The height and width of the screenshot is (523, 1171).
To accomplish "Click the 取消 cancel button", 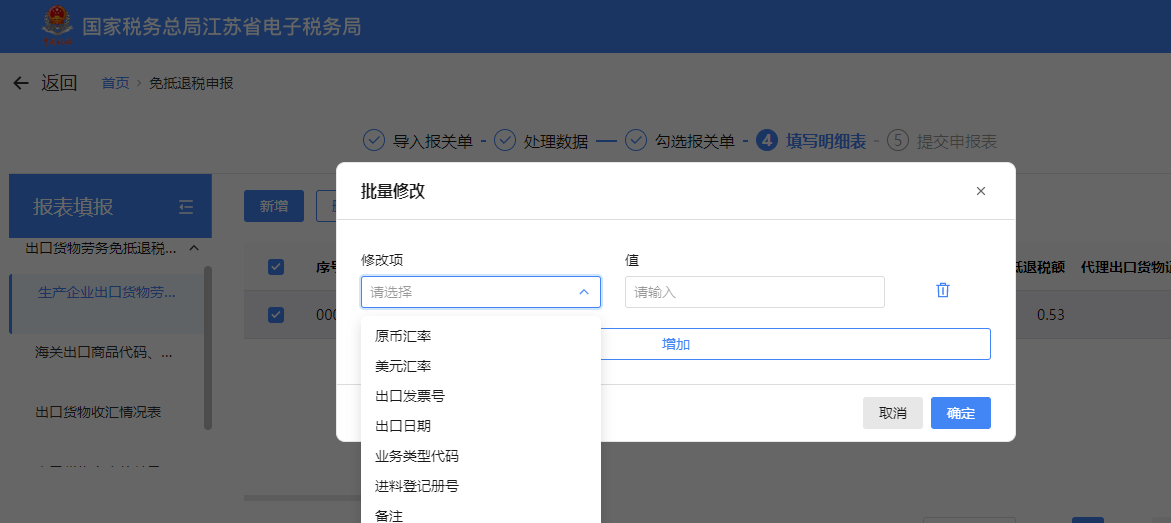I will click(x=892, y=413).
